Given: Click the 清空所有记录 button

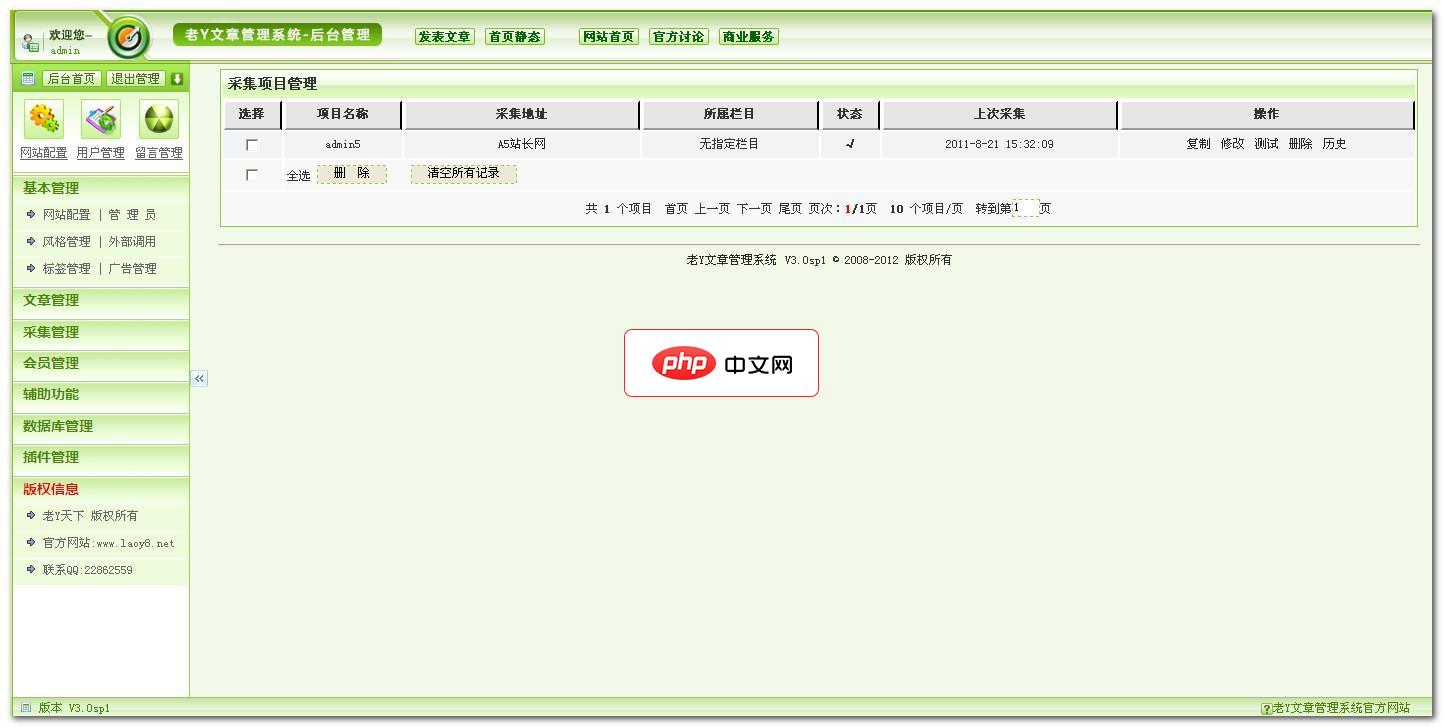Looking at the screenshot, I should pos(464,173).
